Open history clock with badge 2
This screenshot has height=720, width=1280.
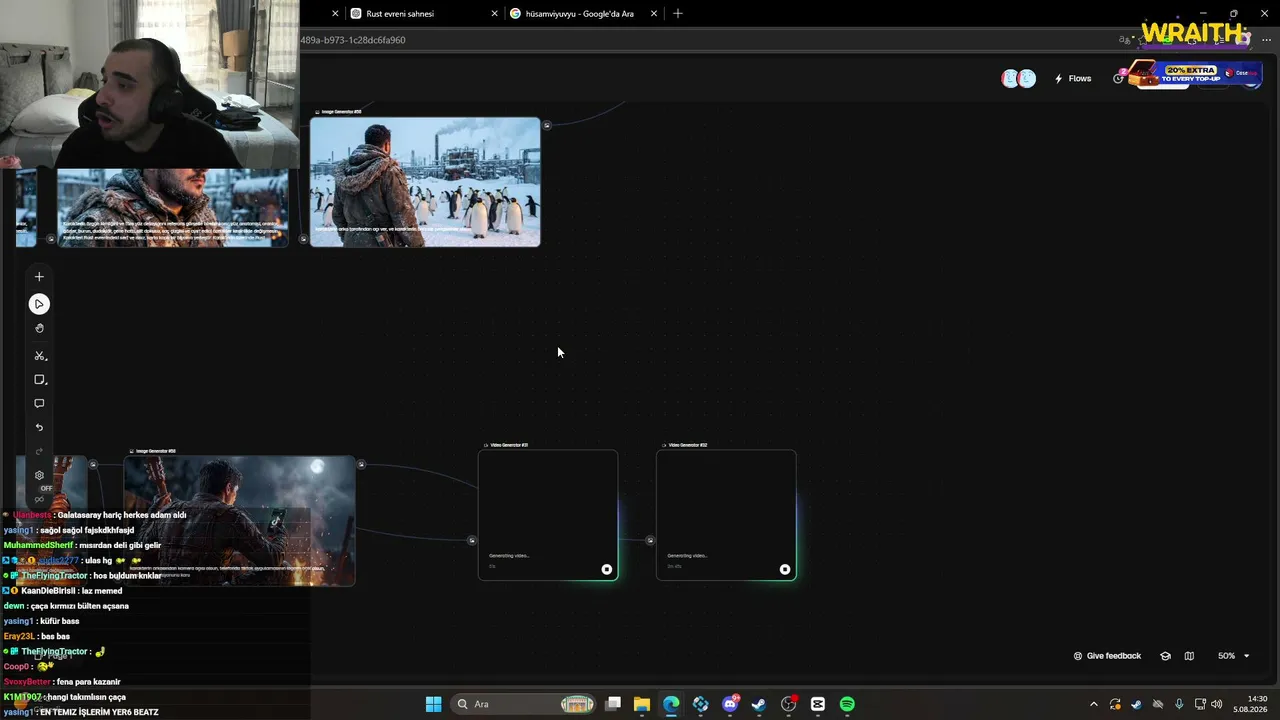pos(1119,78)
